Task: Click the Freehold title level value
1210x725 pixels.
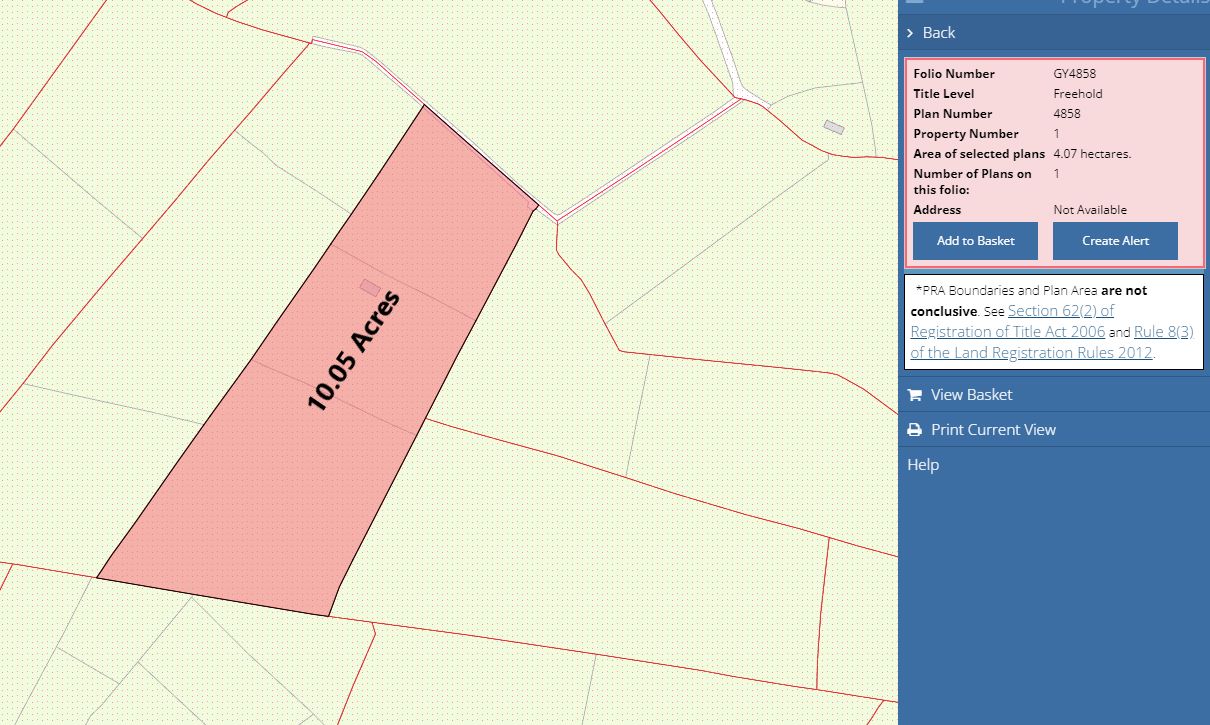Action: pos(1078,94)
